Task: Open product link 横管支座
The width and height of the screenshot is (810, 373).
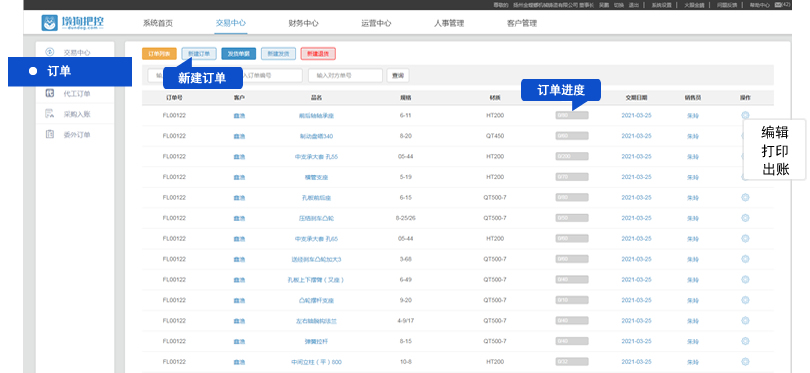Action: pos(316,177)
